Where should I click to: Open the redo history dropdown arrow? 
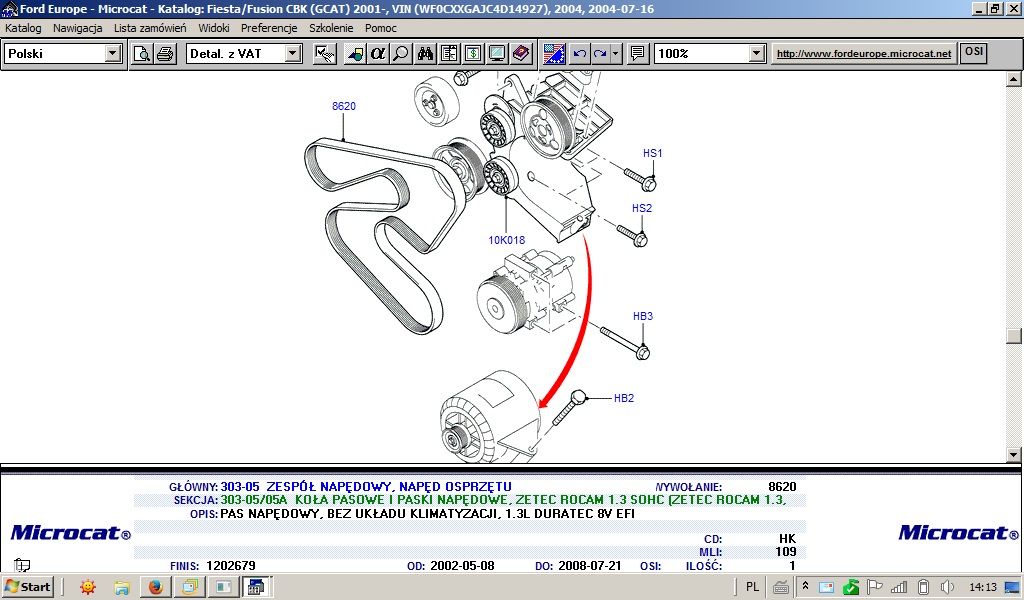[615, 54]
